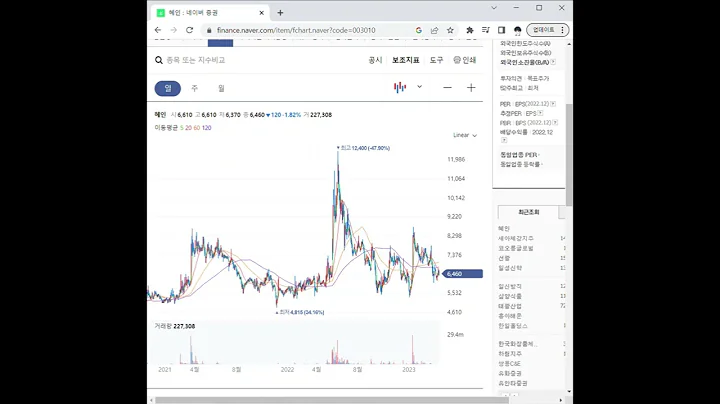The width and height of the screenshot is (720, 404).
Task: Click the address bar URL finance.naver.com
Action: coord(296,30)
